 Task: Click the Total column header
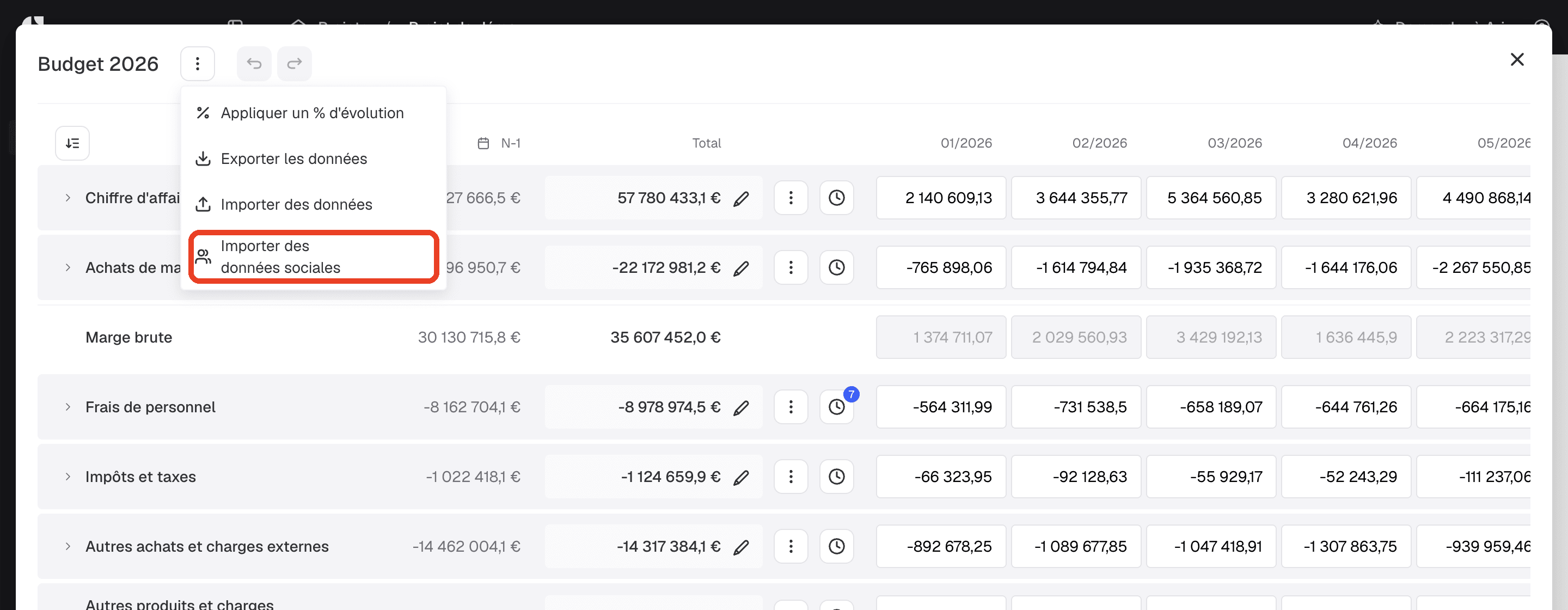pyautogui.click(x=706, y=143)
